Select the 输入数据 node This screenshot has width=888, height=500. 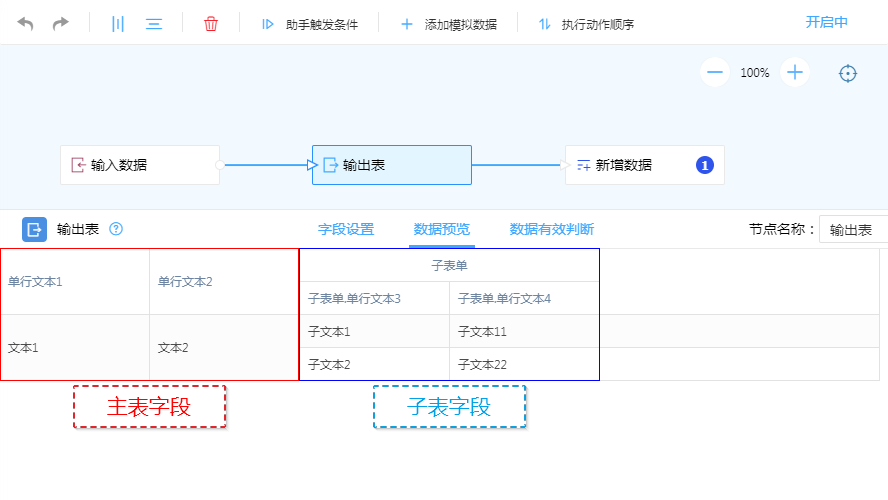coord(140,165)
